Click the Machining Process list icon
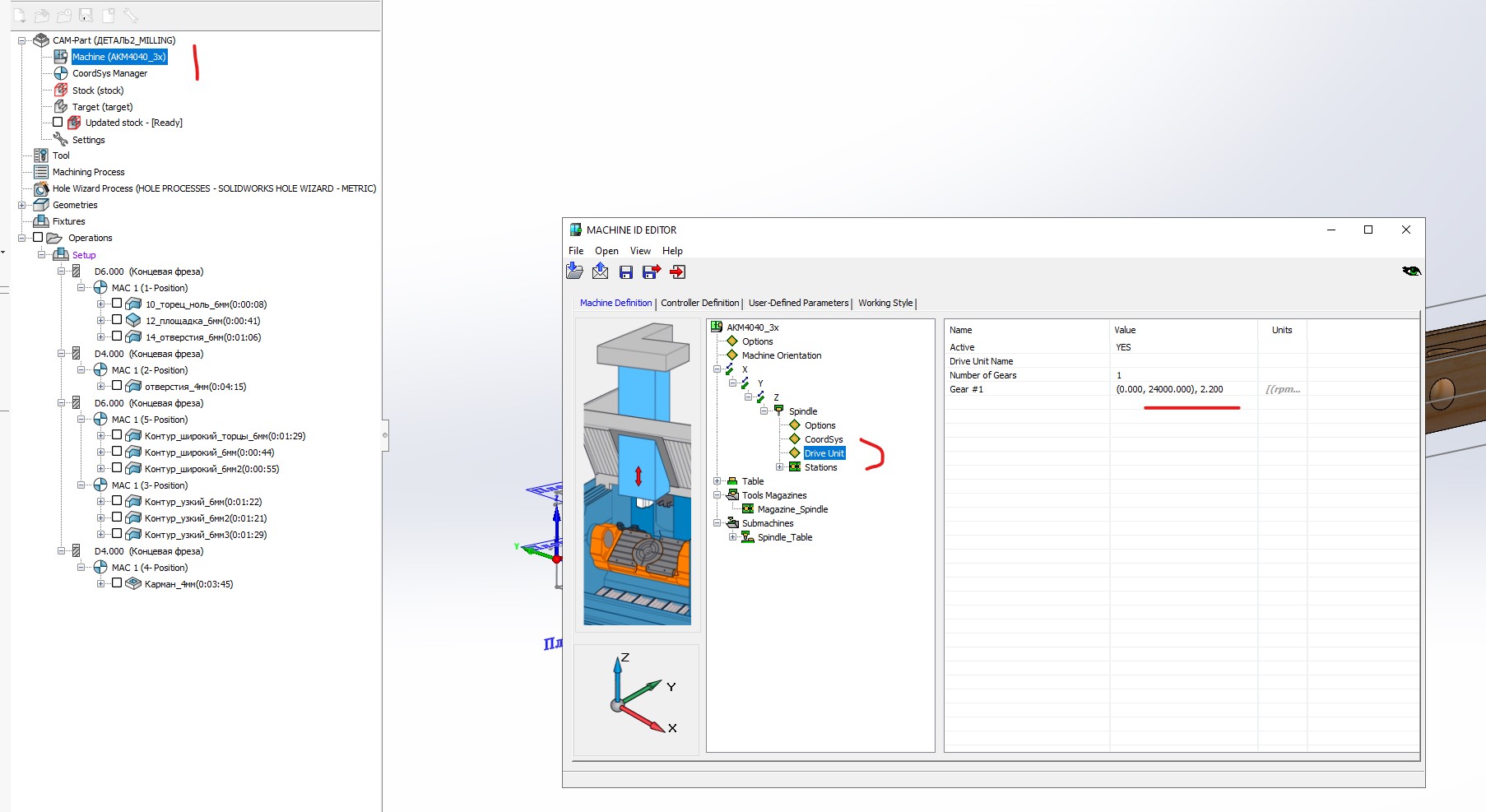The height and width of the screenshot is (812, 1486). [x=41, y=172]
